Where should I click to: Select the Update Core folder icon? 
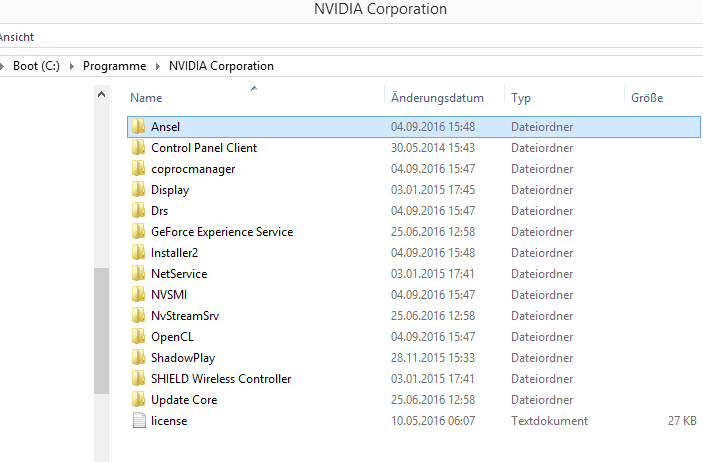[139, 400]
